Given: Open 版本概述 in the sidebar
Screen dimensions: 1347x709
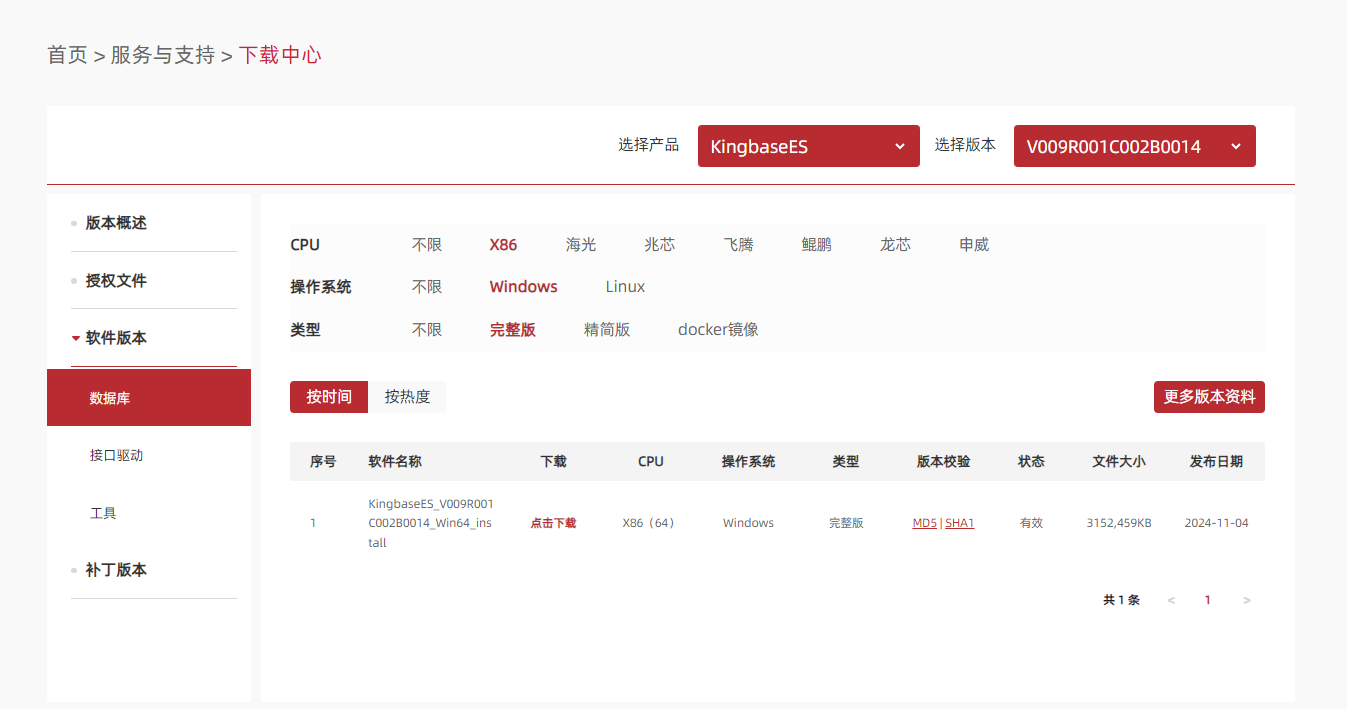Looking at the screenshot, I should coord(116,223).
